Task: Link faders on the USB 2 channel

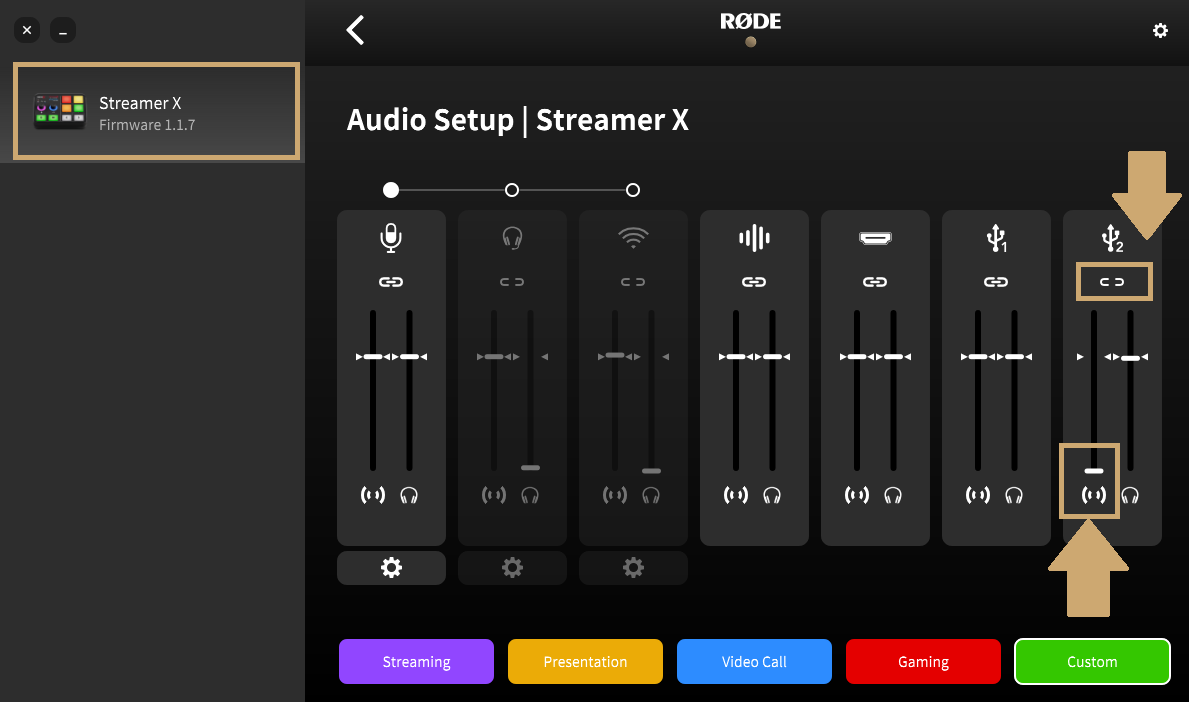Action: click(1112, 282)
